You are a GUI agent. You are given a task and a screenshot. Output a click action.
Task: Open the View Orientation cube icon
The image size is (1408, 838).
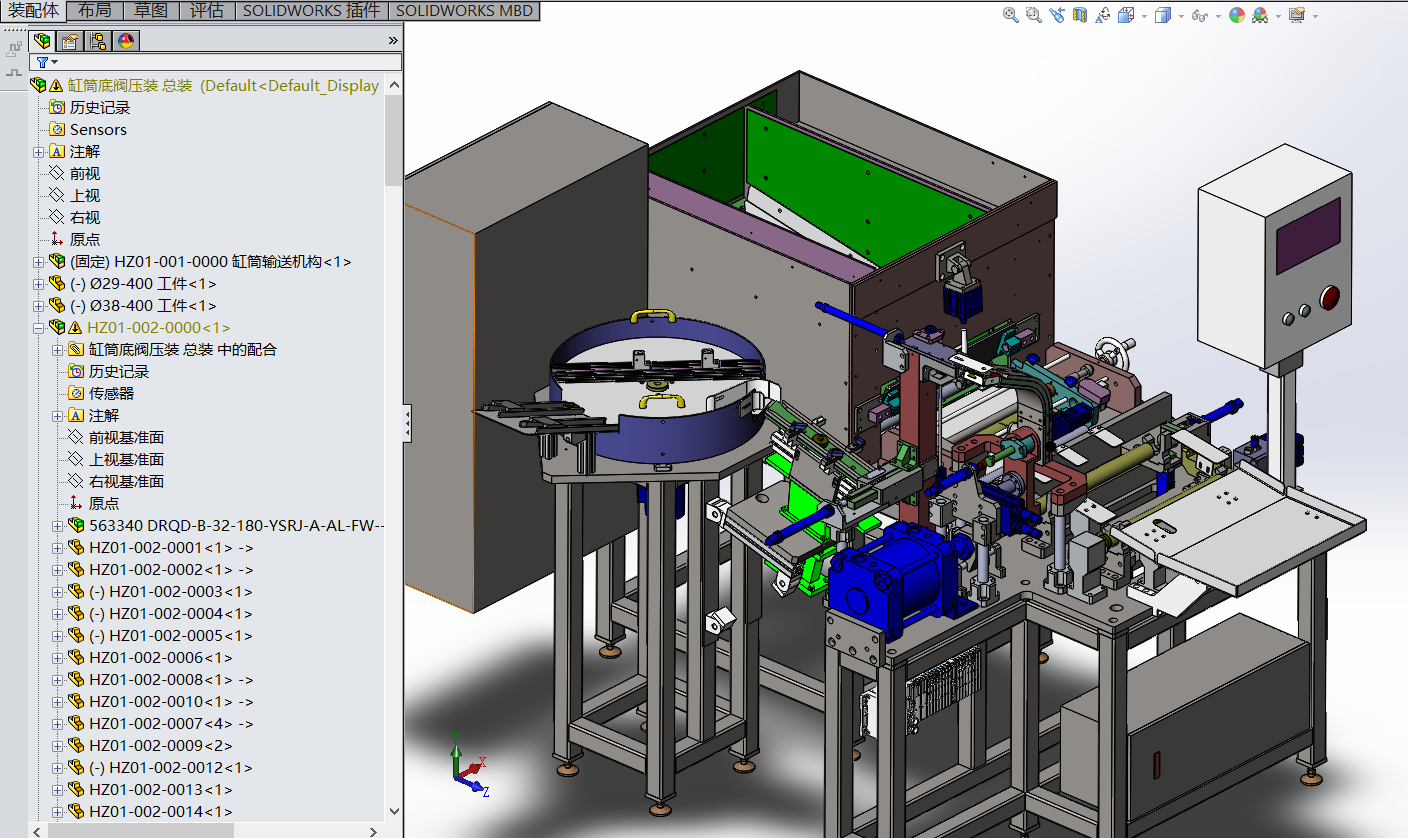(x=1125, y=15)
